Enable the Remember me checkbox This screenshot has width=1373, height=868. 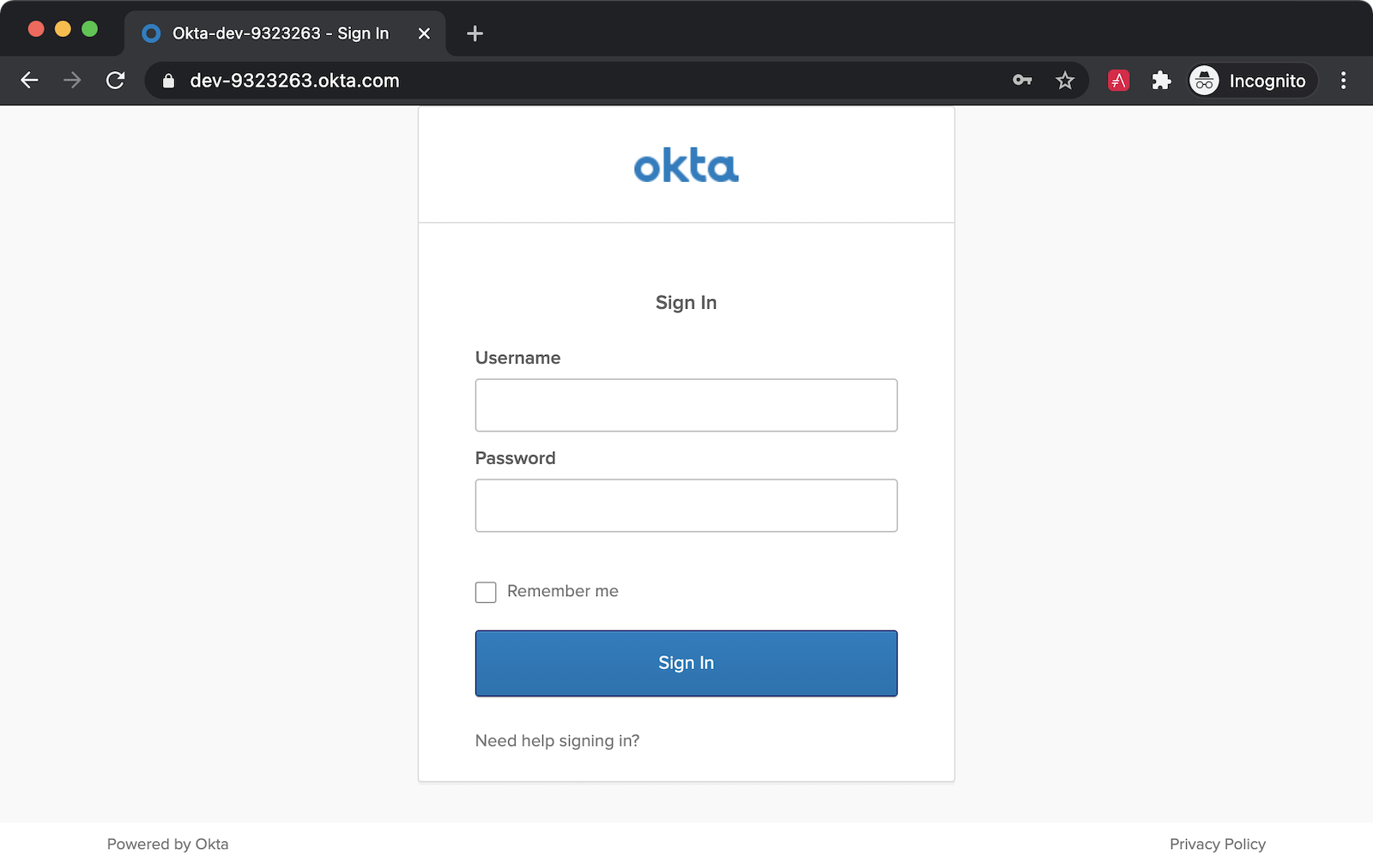(x=486, y=592)
